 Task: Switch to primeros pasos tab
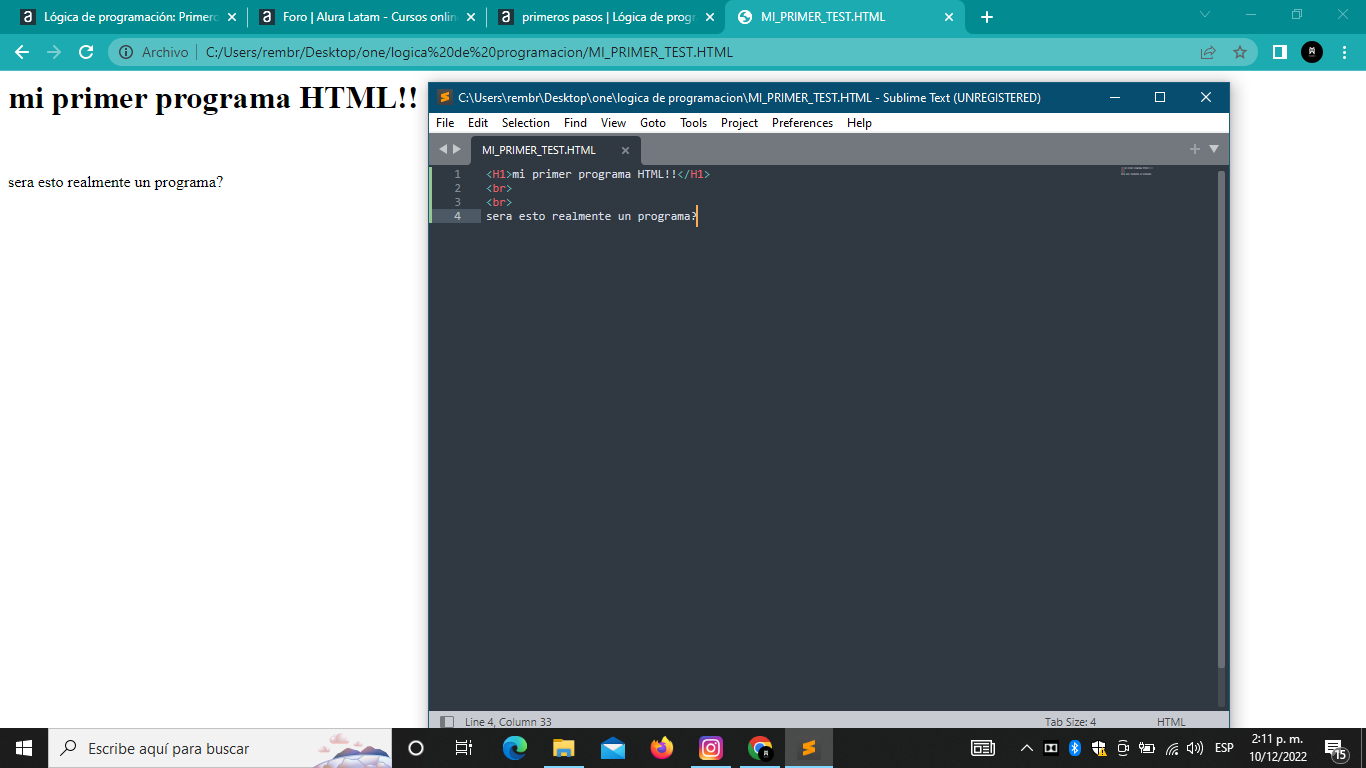pyautogui.click(x=607, y=17)
